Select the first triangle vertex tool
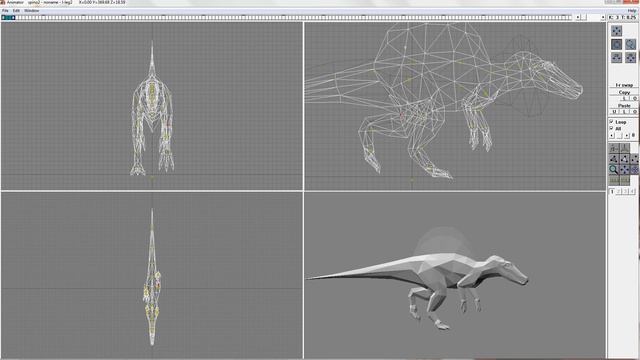Viewport: 640px width, 360px height. tap(614, 159)
